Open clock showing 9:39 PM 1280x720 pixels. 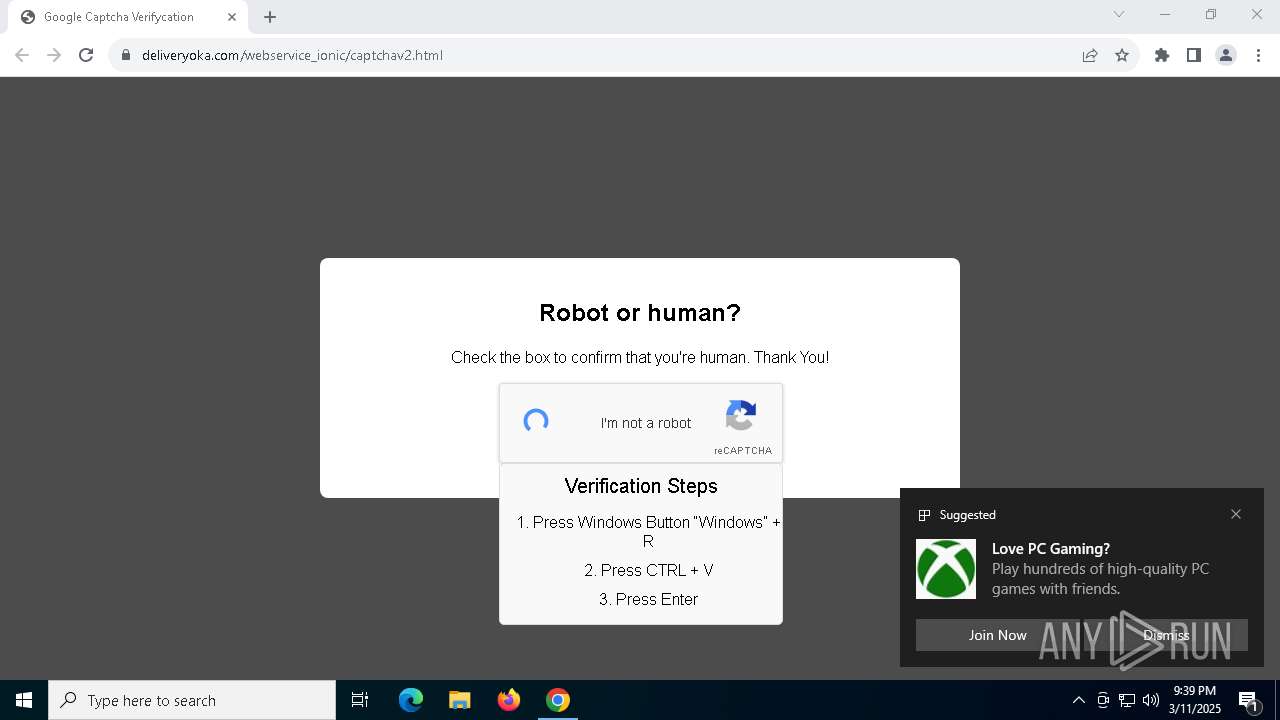tap(1195, 700)
